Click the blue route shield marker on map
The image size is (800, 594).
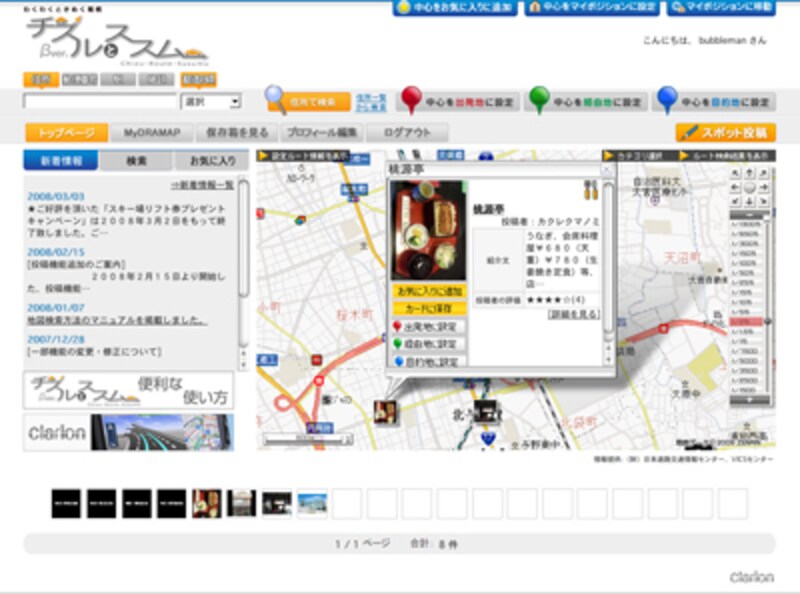point(488,438)
